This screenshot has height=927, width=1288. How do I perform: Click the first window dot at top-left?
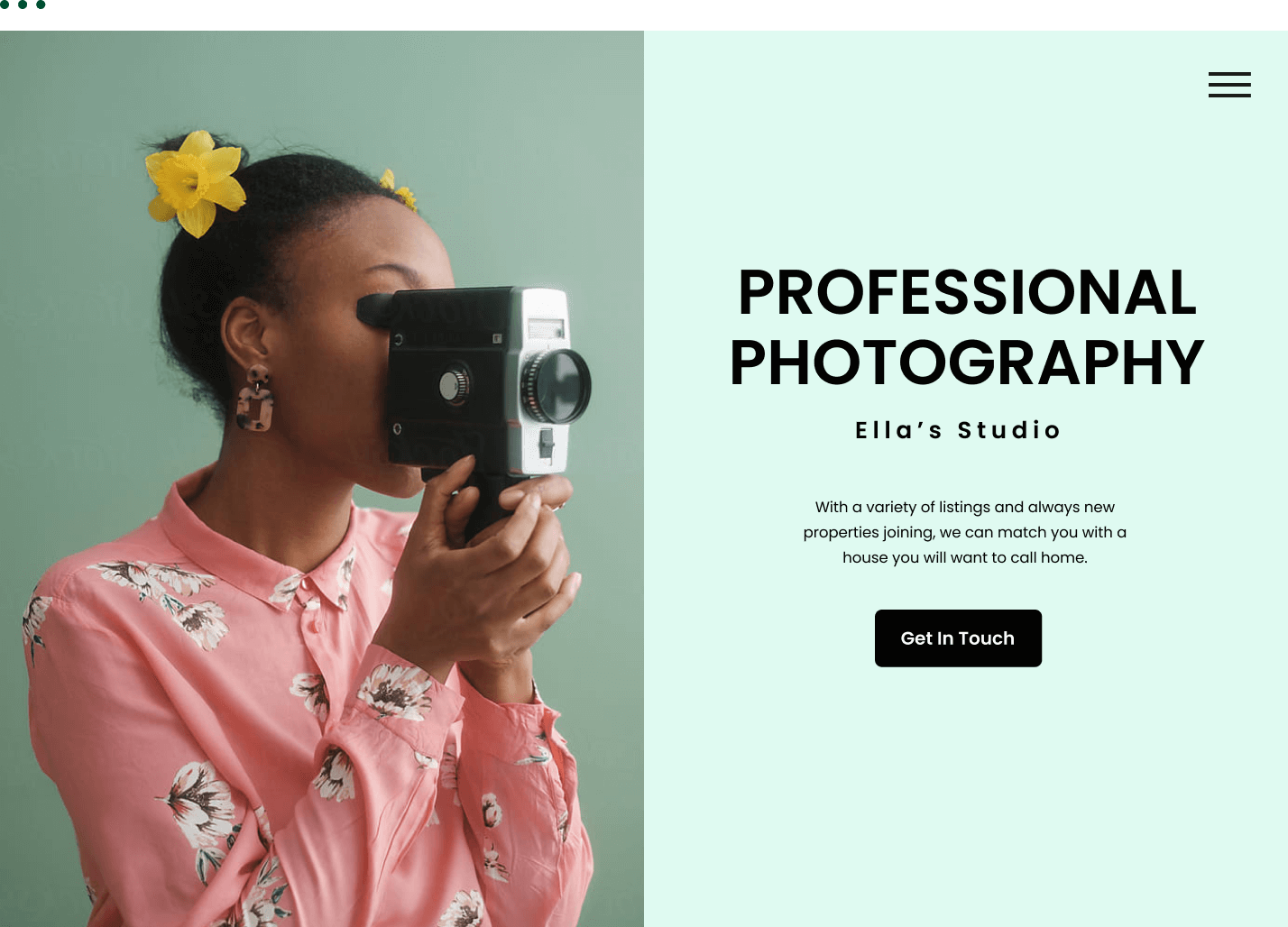5,5
